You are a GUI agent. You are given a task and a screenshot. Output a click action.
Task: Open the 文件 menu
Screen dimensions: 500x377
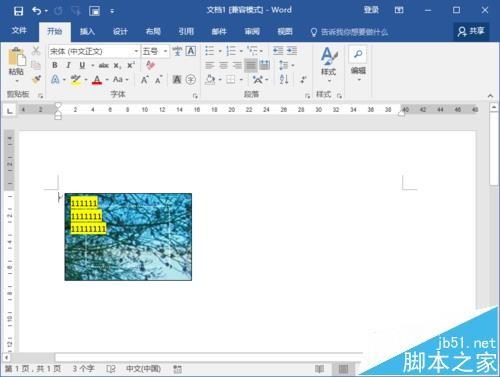pos(19,31)
